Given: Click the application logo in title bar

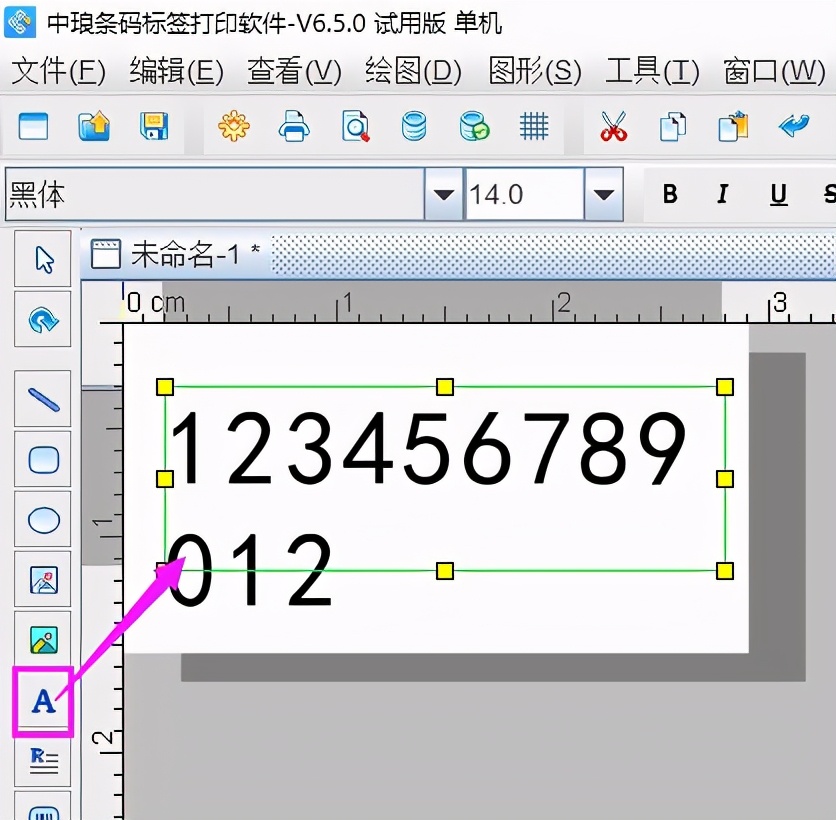Looking at the screenshot, I should 20,21.
